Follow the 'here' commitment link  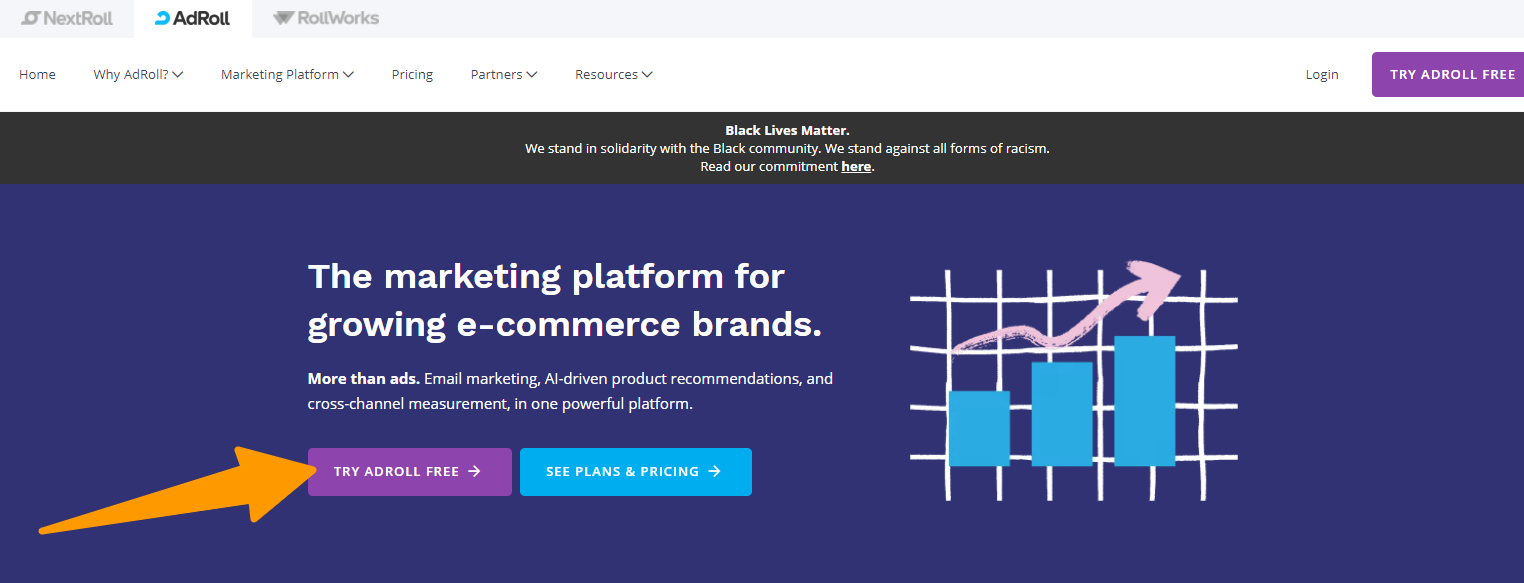click(x=856, y=167)
